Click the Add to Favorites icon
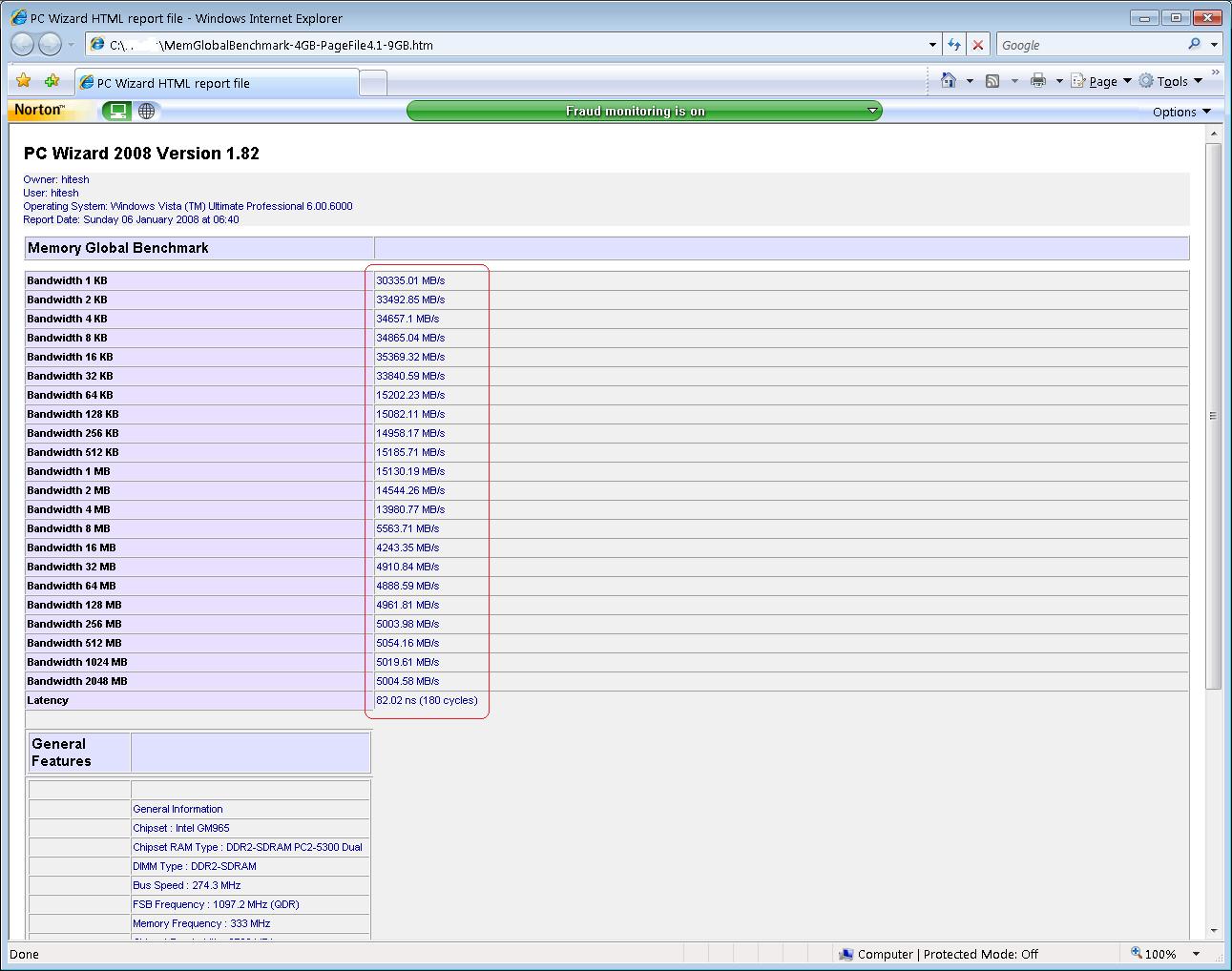This screenshot has height=971, width=1232. click(52, 81)
